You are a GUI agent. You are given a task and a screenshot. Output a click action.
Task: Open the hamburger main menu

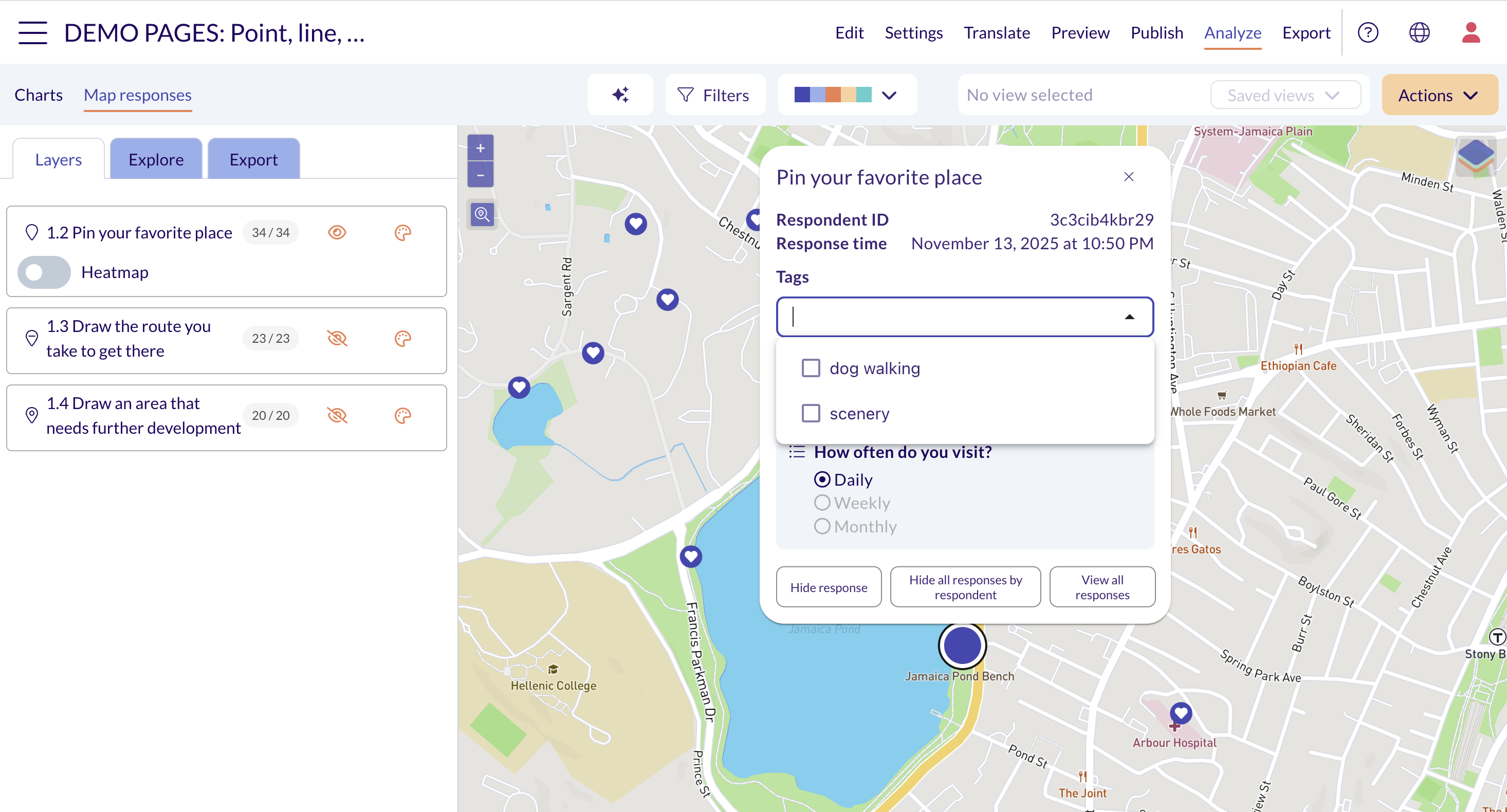[x=33, y=33]
